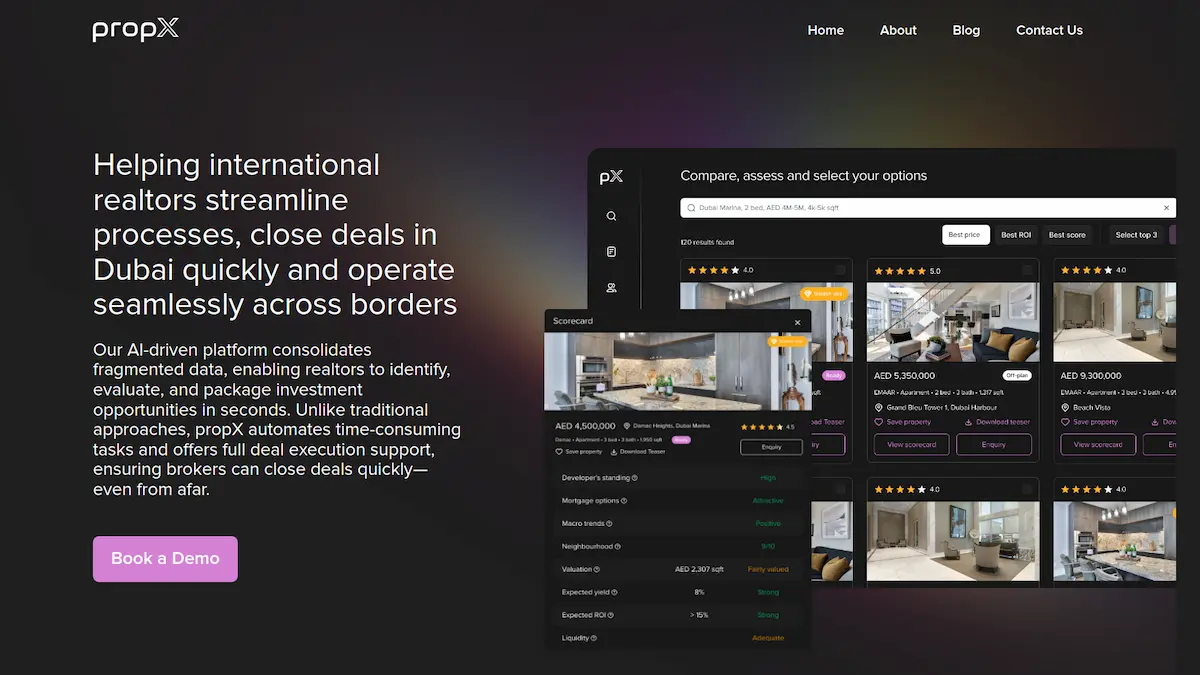Open the Beach Vista property photo
Image resolution: width=1200 pixels, height=675 pixels.
pyautogui.click(x=1114, y=322)
